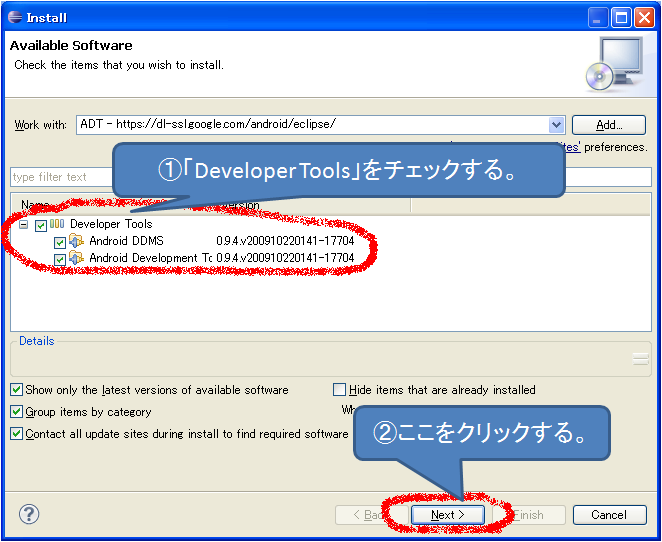Click Android DDMS version 0.9.4 text

[285, 241]
